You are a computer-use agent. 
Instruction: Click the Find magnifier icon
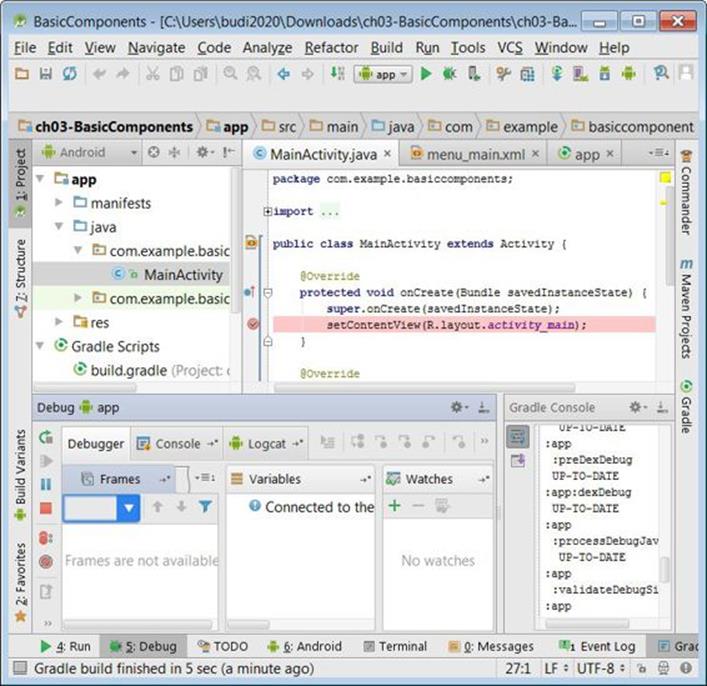pyautogui.click(x=230, y=73)
